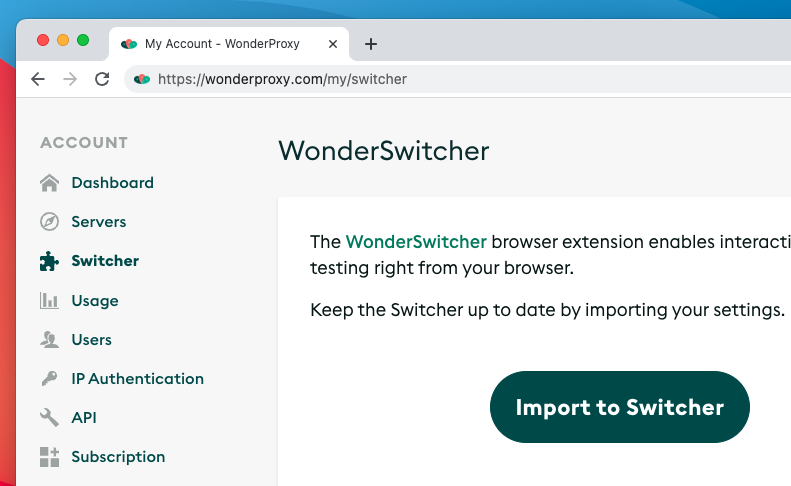Open the Subscription sidebar link
This screenshot has height=486, width=791.
(118, 457)
